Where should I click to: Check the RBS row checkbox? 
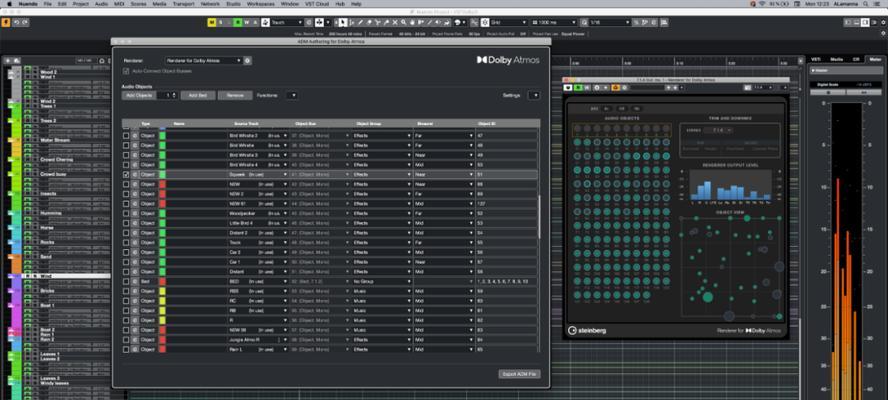(x=126, y=291)
